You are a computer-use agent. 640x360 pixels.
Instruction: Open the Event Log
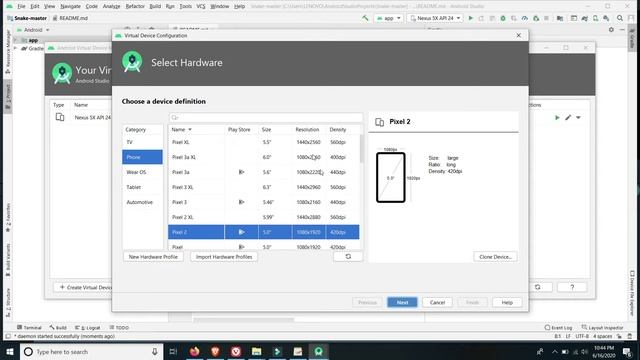[x=558, y=327]
